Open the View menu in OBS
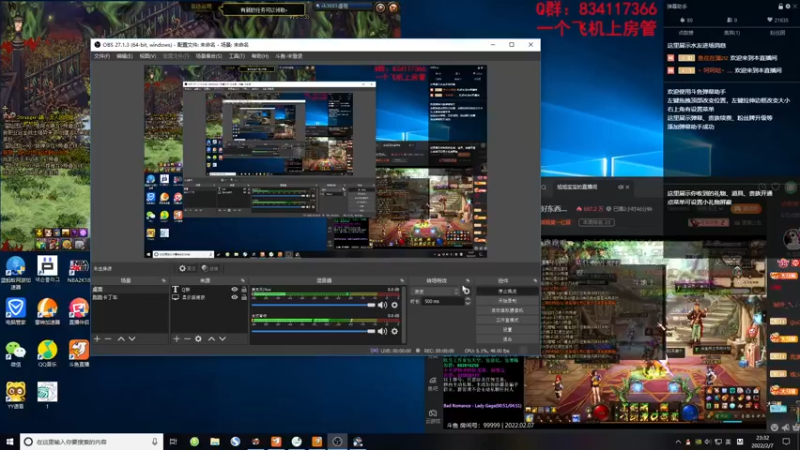Screen dimensions: 800x450 (x=147, y=56)
